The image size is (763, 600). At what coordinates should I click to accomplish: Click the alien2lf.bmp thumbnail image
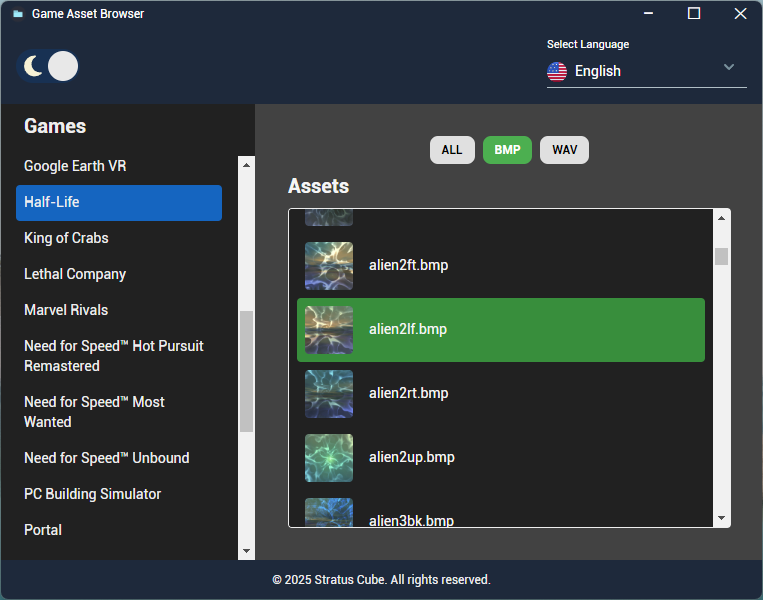click(329, 330)
